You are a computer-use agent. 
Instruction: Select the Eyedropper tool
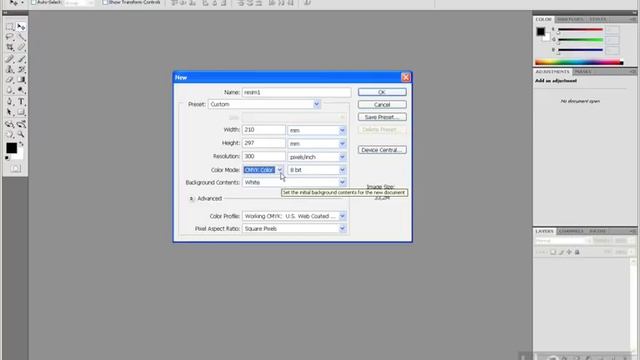tap(21, 48)
